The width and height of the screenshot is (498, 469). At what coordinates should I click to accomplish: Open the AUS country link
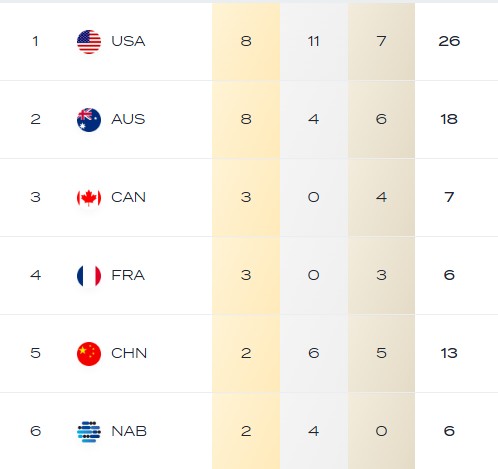point(128,119)
